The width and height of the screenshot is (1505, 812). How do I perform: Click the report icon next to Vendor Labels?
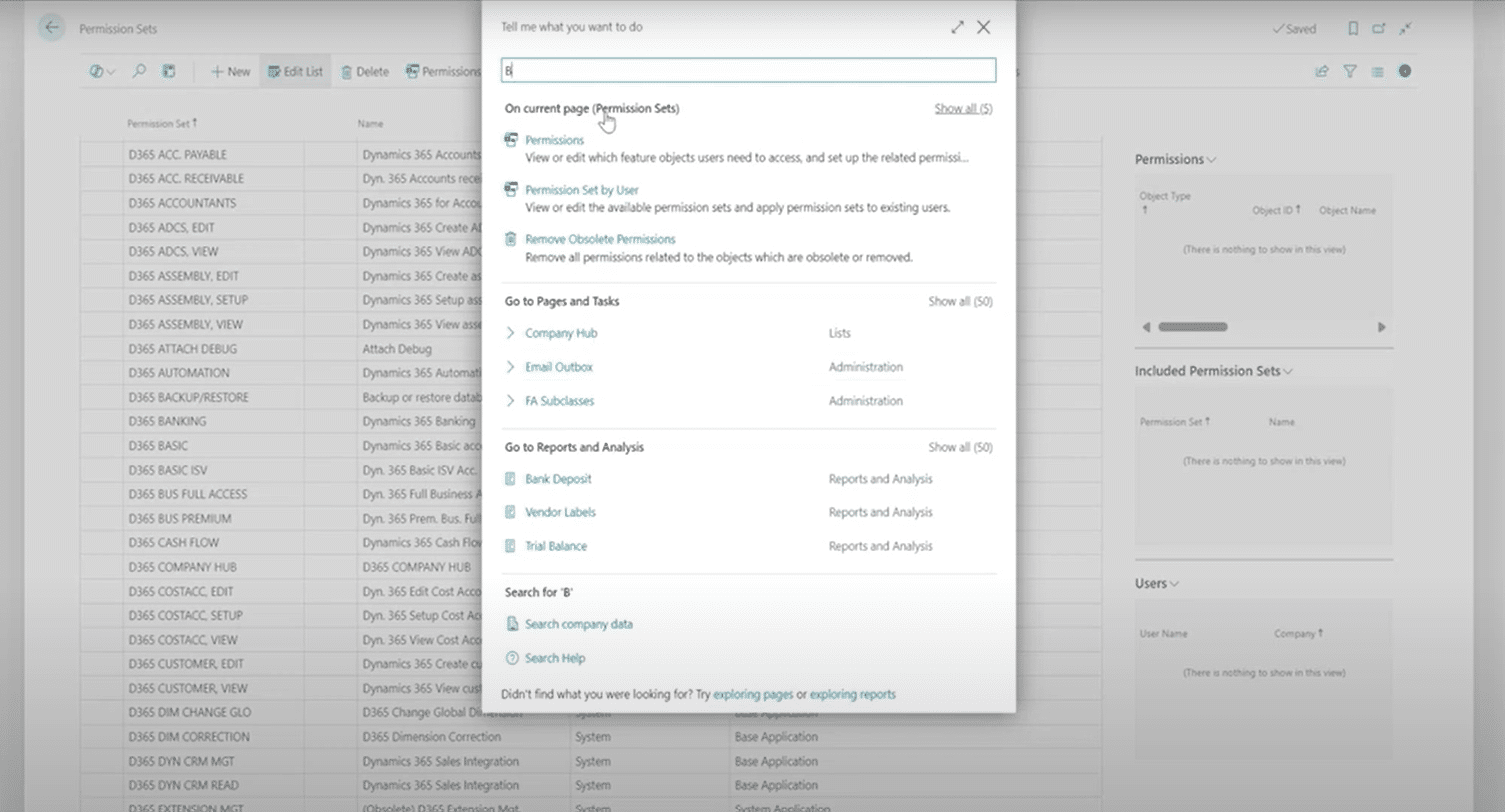click(511, 512)
